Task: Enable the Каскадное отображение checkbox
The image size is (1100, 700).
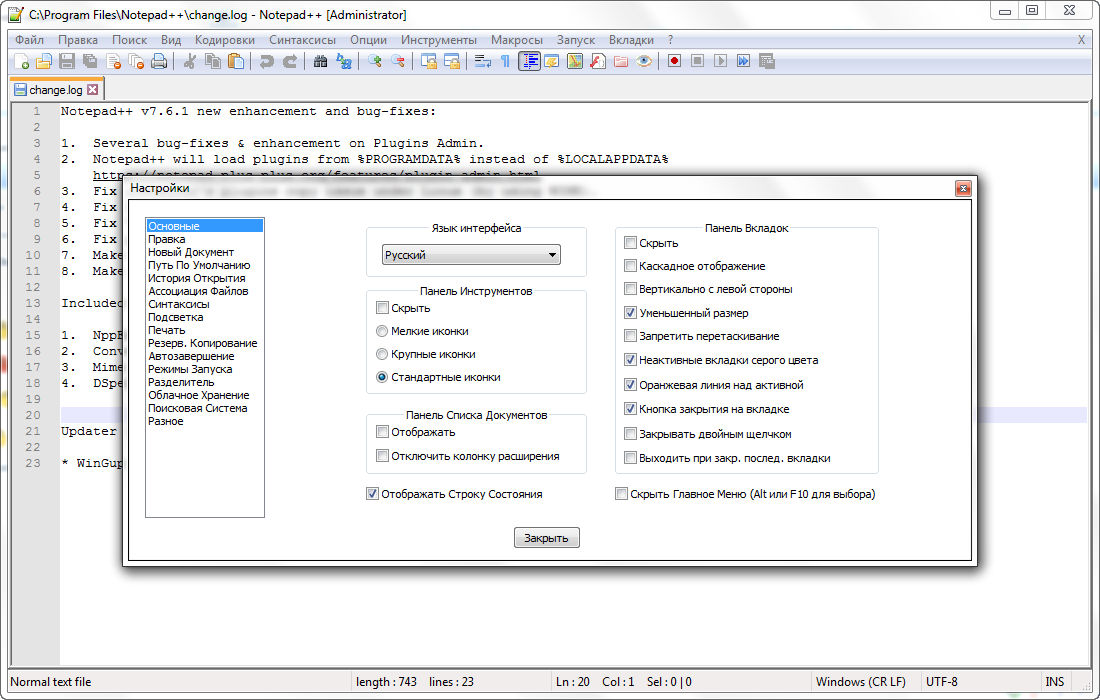Action: coord(630,266)
